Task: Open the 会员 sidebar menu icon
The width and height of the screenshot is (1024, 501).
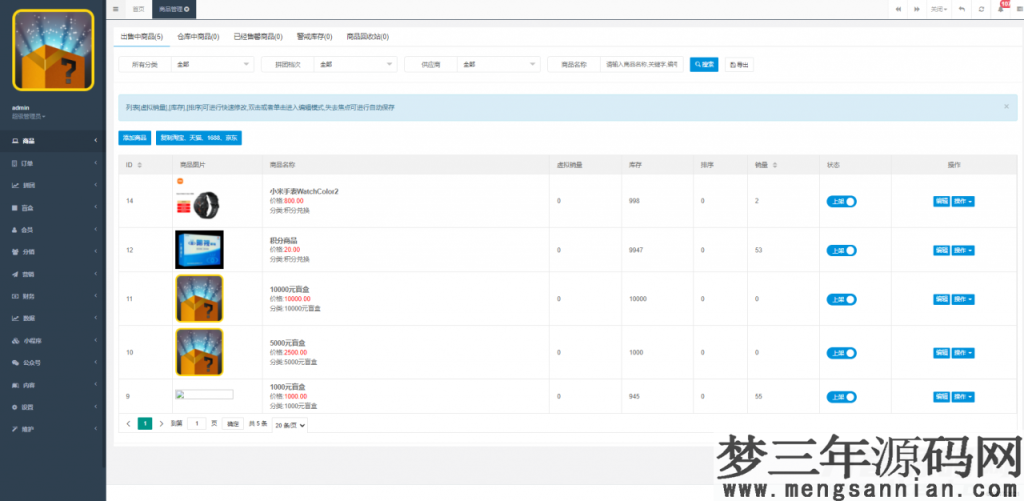Action: point(15,230)
